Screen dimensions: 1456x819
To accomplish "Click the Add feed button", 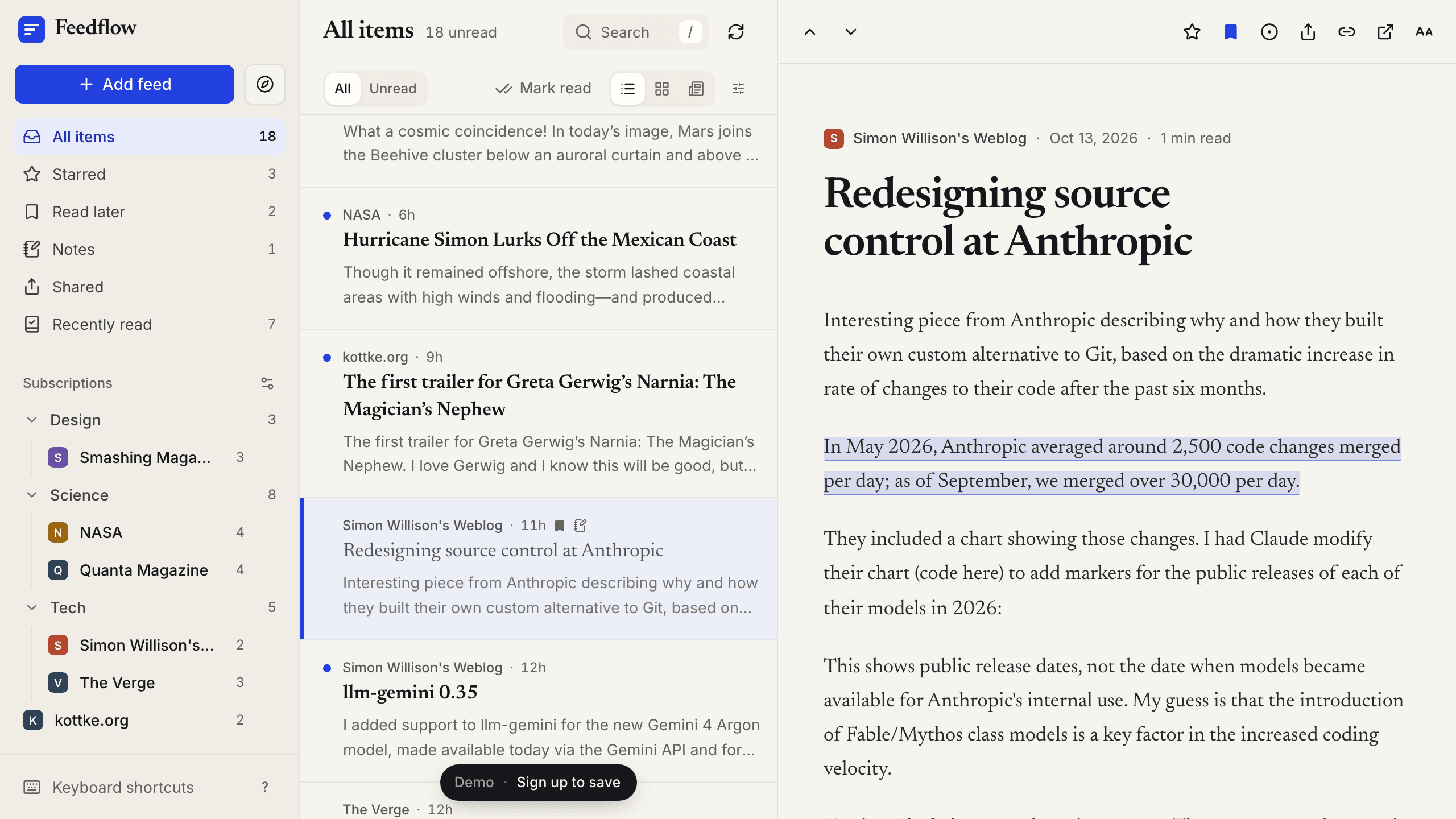I will click(125, 84).
